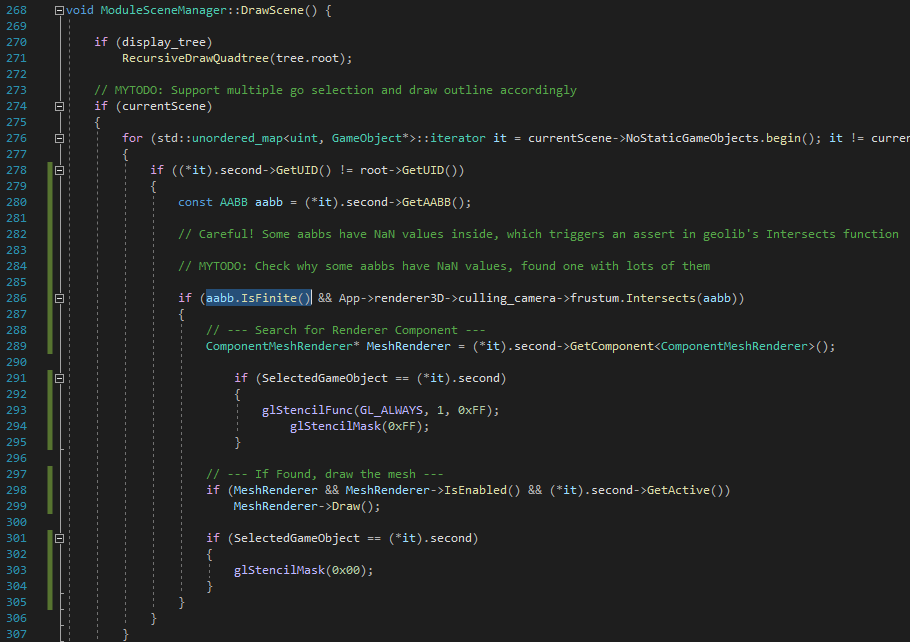
Task: Click 'If Found, draw the mesh' comment
Action: (x=324, y=474)
